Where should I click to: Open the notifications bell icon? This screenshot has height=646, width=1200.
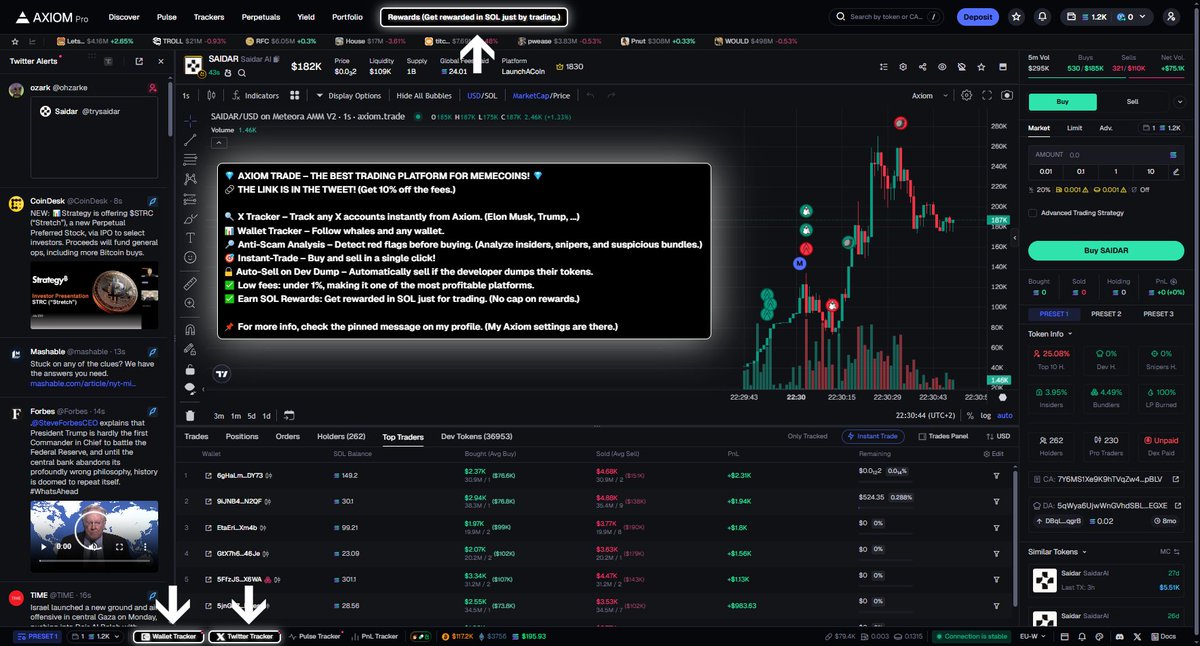point(1043,17)
